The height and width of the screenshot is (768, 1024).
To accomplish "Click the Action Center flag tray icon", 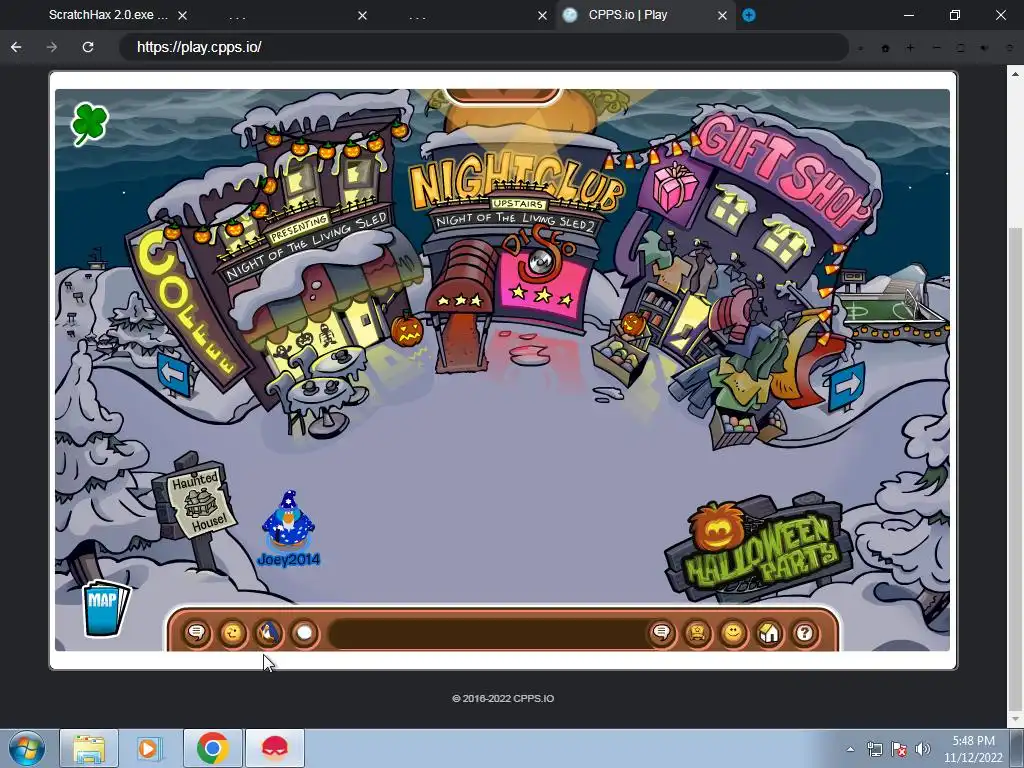I will [x=899, y=749].
